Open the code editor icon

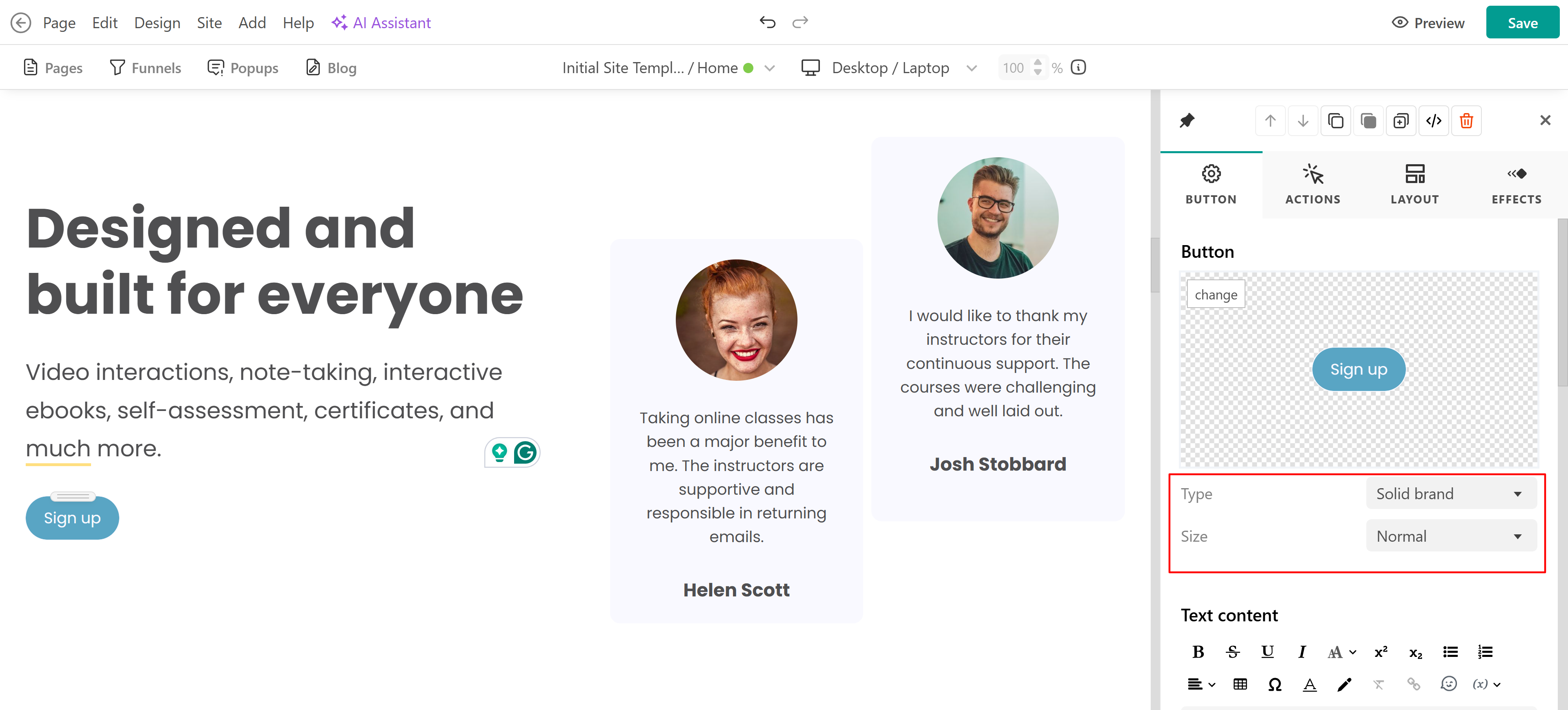tap(1433, 121)
